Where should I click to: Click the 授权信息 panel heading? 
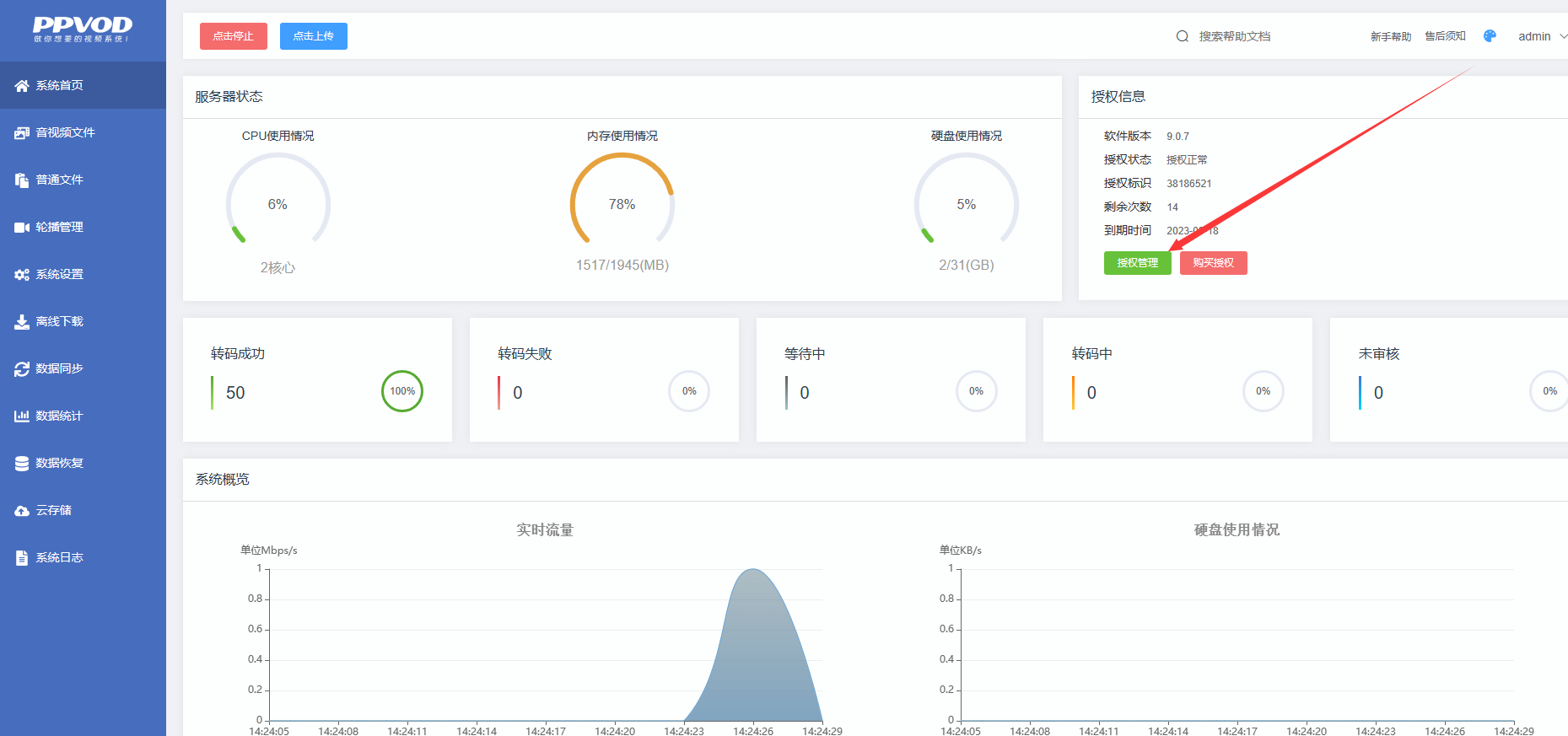coord(1118,97)
